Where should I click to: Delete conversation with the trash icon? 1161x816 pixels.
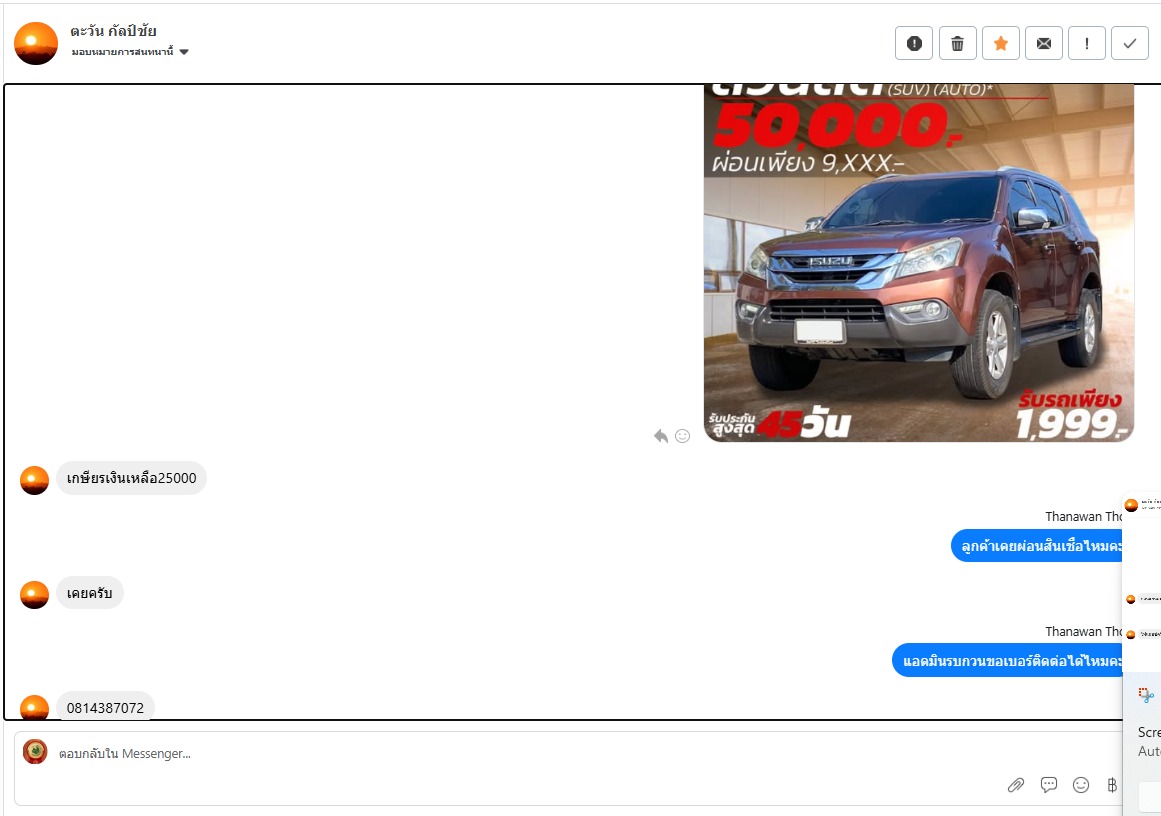[957, 43]
